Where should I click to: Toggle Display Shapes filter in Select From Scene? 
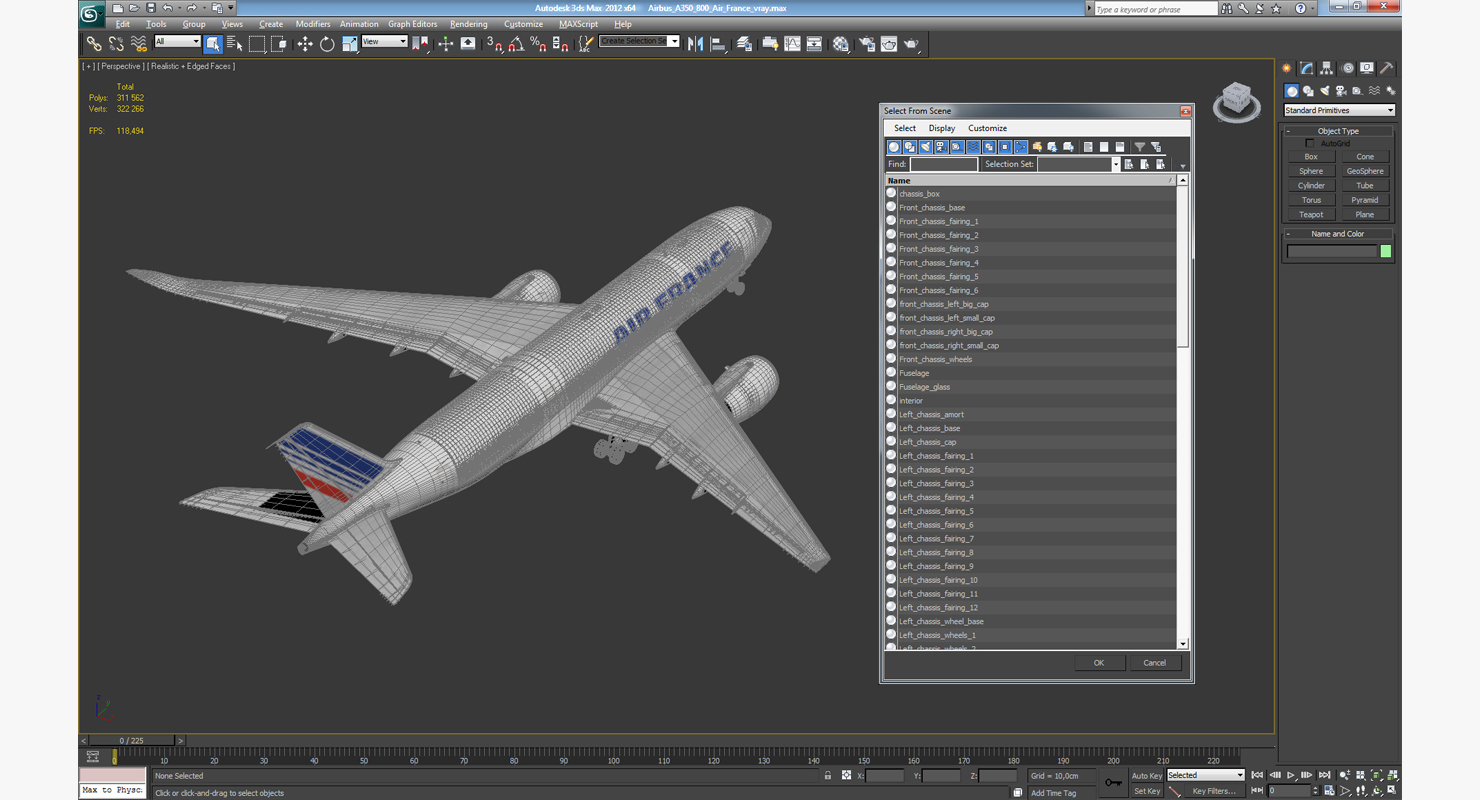click(x=910, y=147)
